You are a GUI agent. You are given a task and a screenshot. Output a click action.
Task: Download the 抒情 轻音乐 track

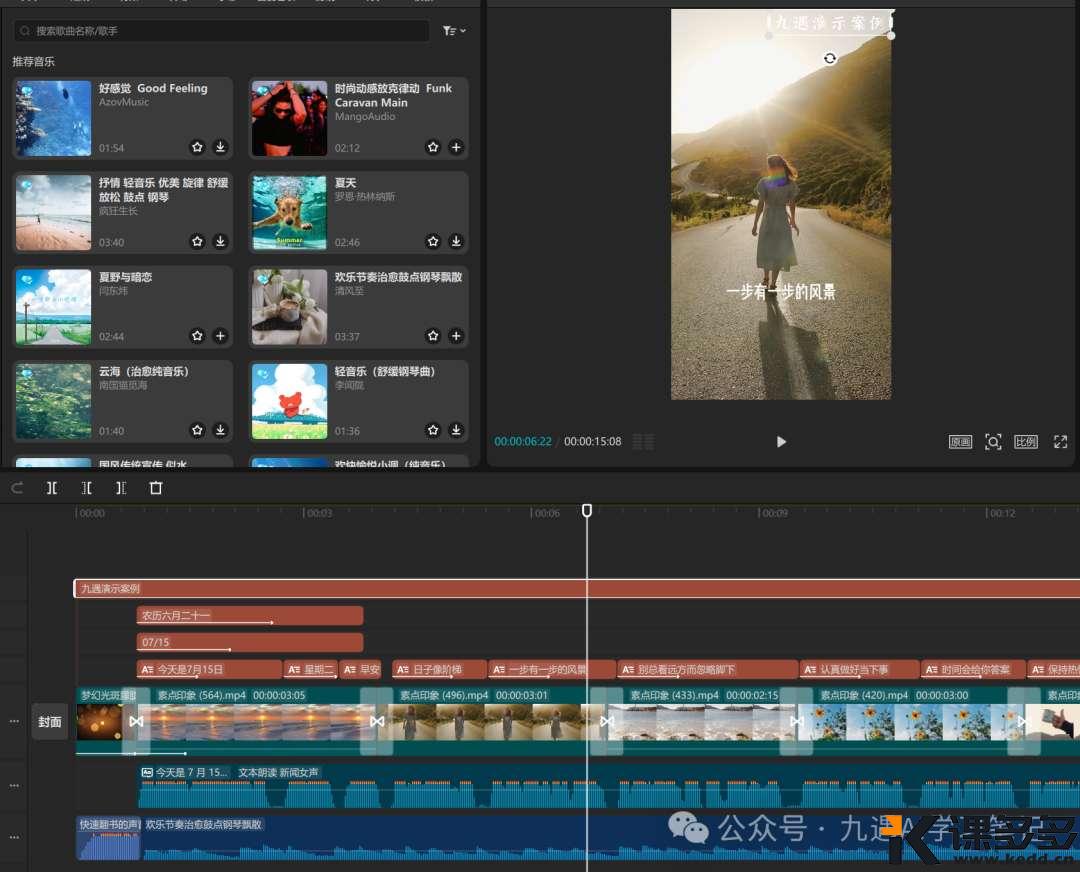(x=220, y=241)
